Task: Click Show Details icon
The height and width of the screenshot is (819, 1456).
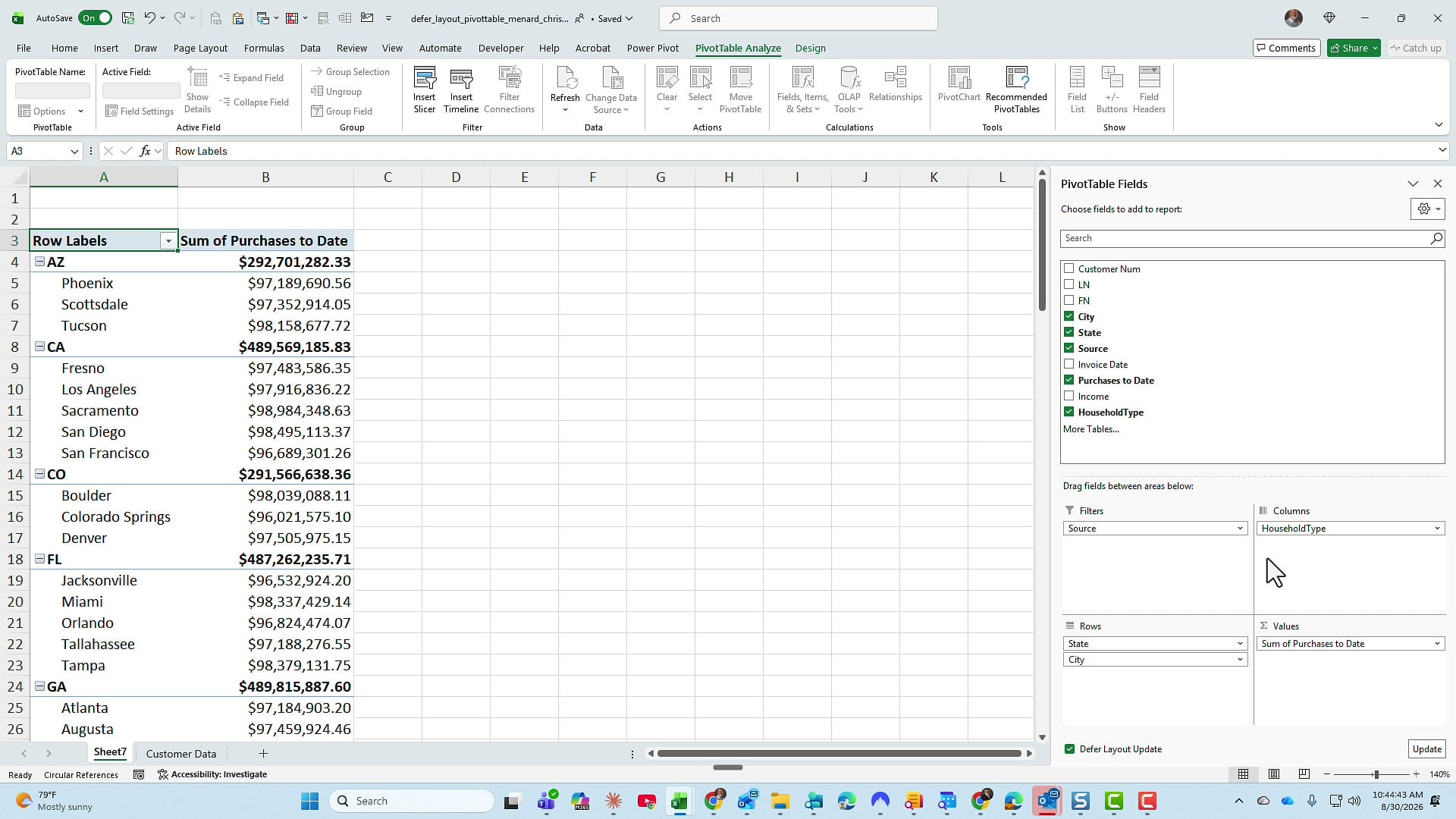Action: click(x=197, y=89)
